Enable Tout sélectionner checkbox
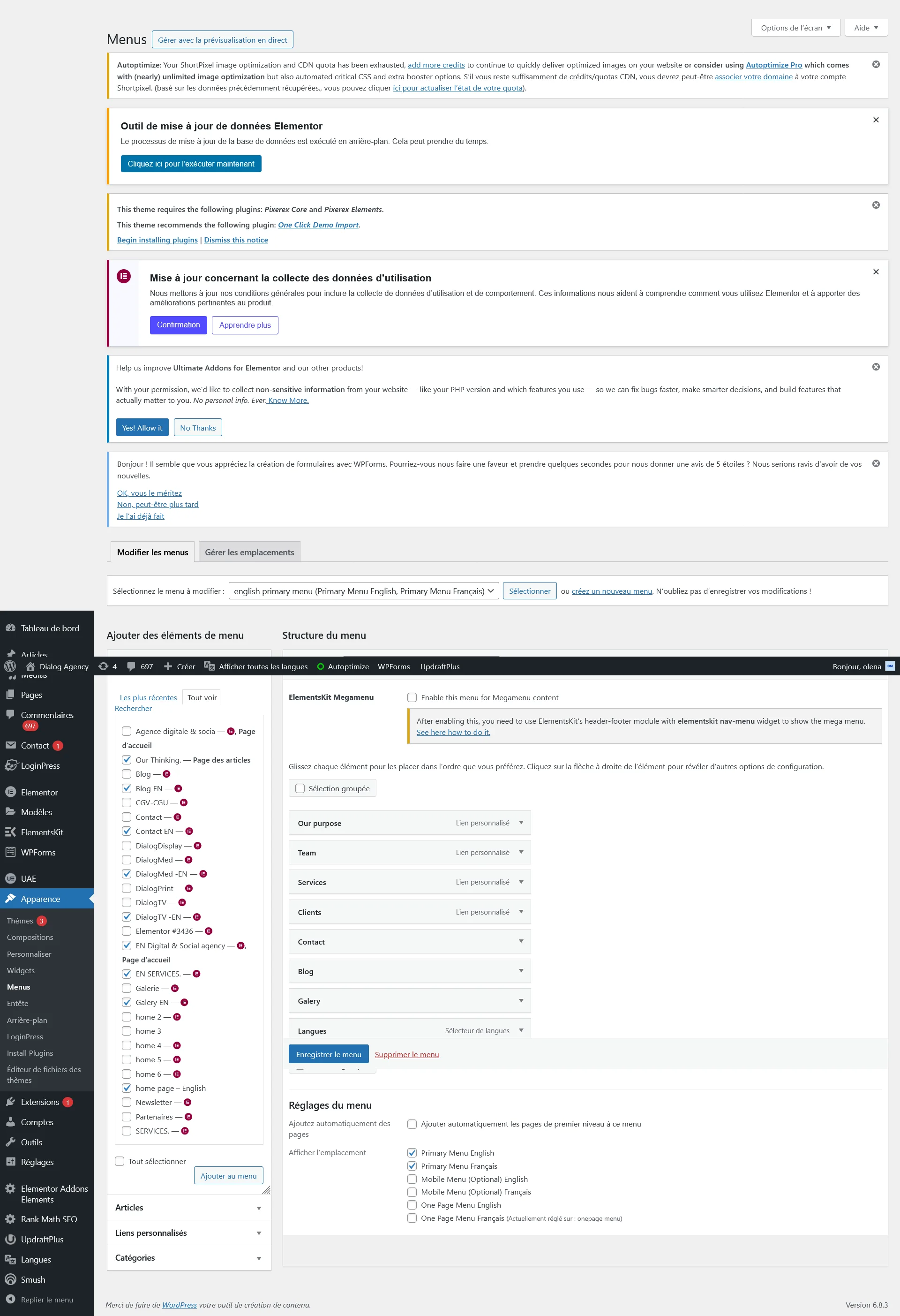The image size is (900, 1316). [x=120, y=1161]
